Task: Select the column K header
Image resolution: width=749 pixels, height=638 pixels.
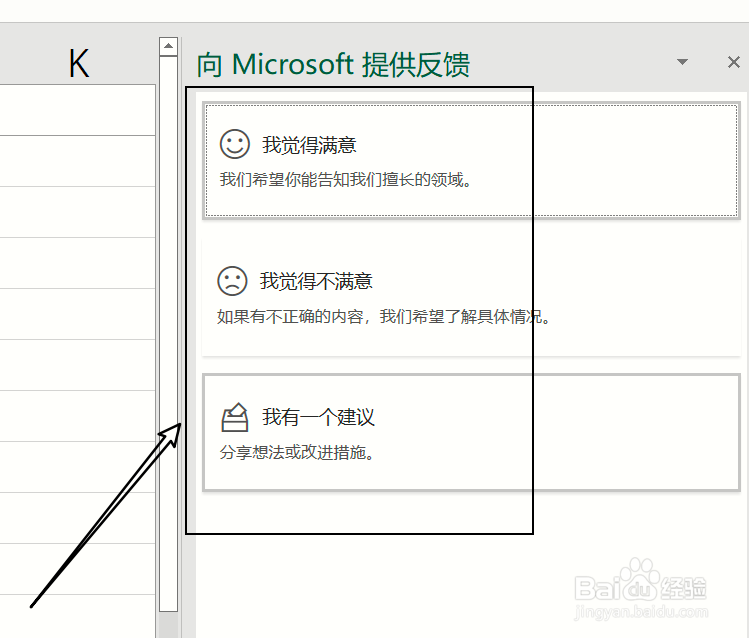Action: [78, 64]
